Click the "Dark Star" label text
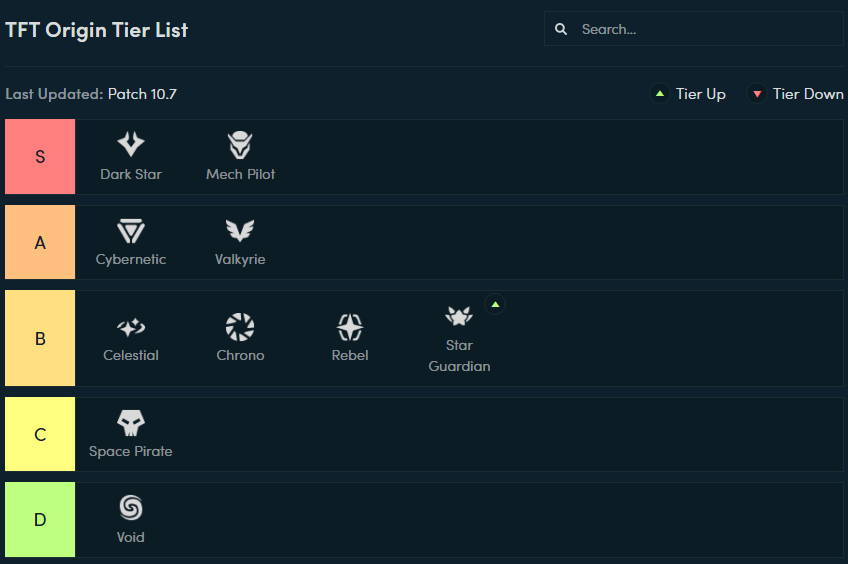Screen dimensions: 848x564 (x=131, y=174)
